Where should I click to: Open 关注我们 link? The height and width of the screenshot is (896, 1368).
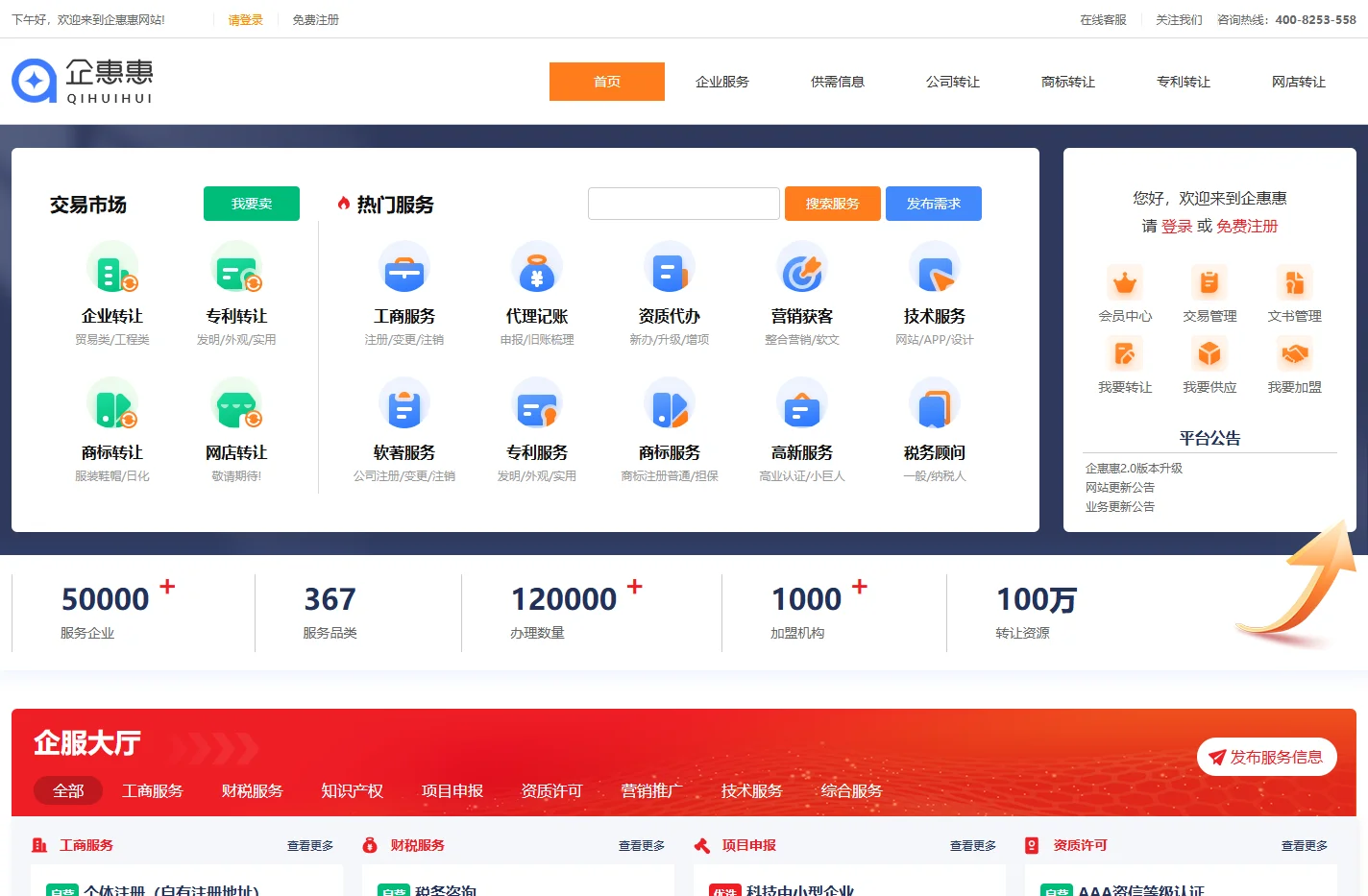point(1179,19)
